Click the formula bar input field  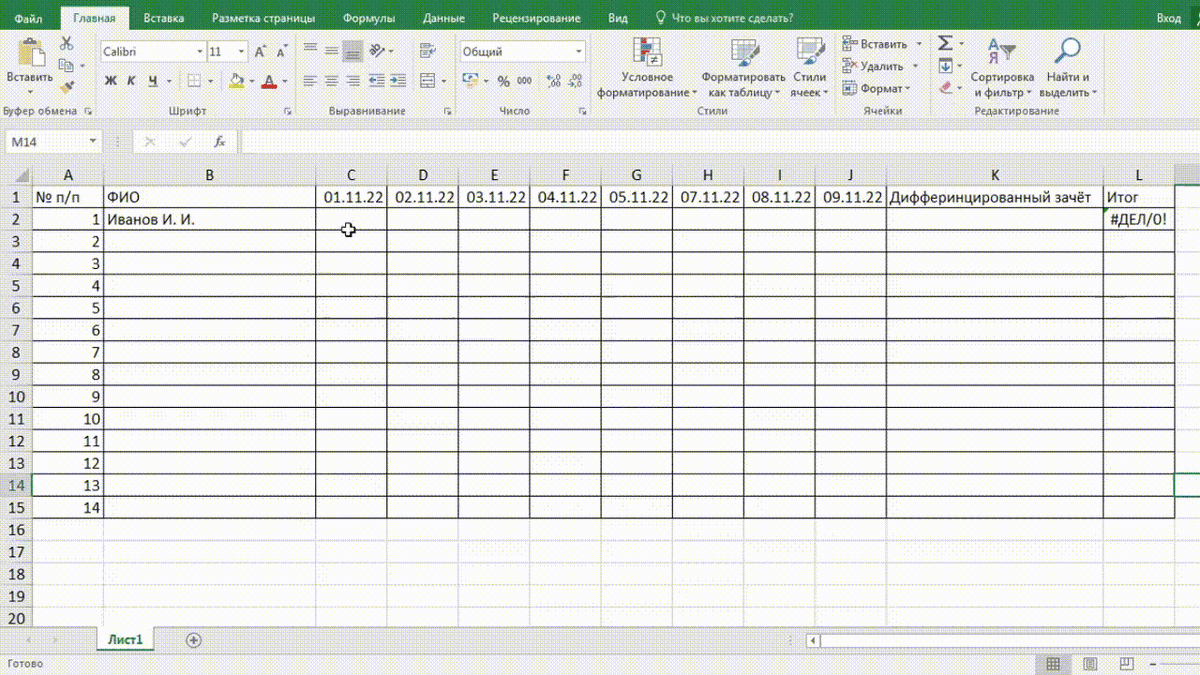click(x=719, y=142)
